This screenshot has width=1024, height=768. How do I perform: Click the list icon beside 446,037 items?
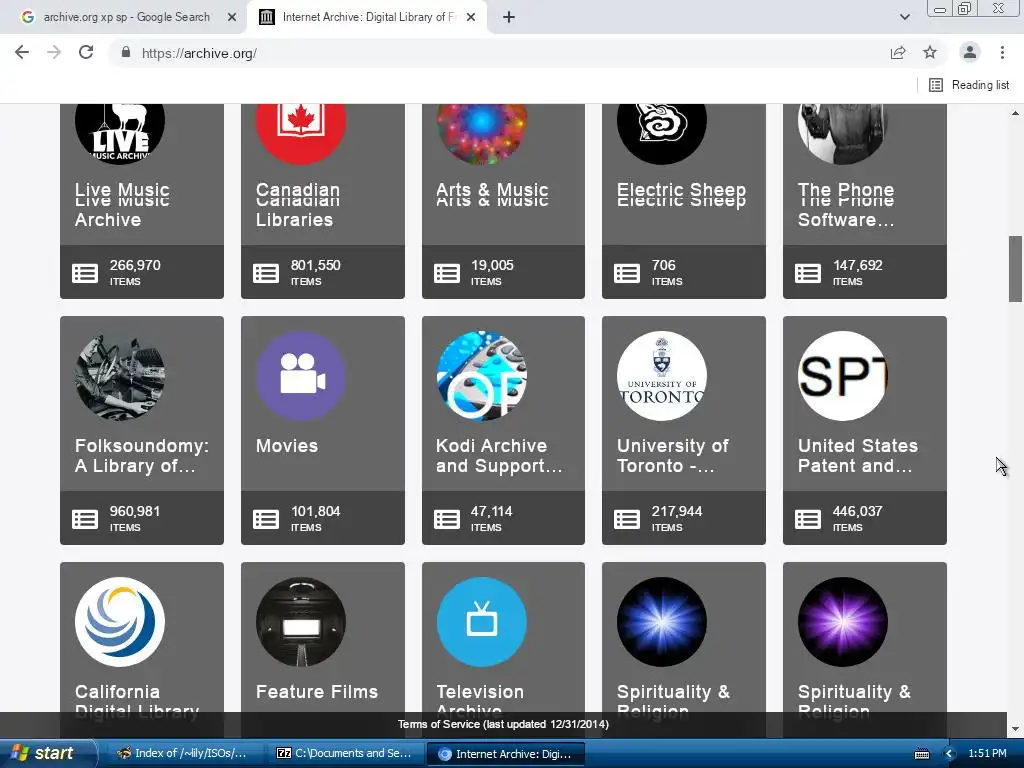click(808, 519)
